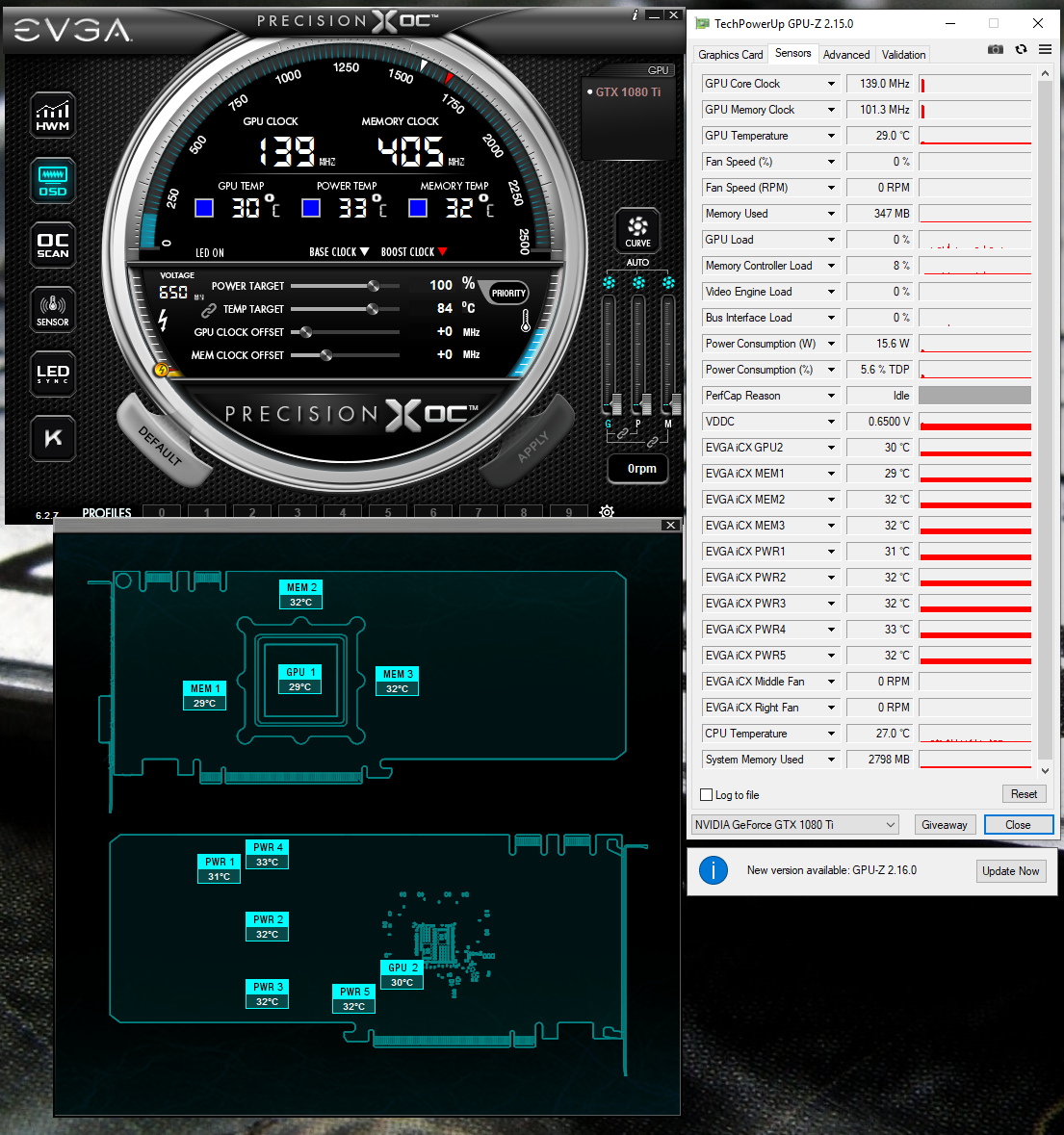
Task: Switch to Advanced tab
Action: click(846, 54)
